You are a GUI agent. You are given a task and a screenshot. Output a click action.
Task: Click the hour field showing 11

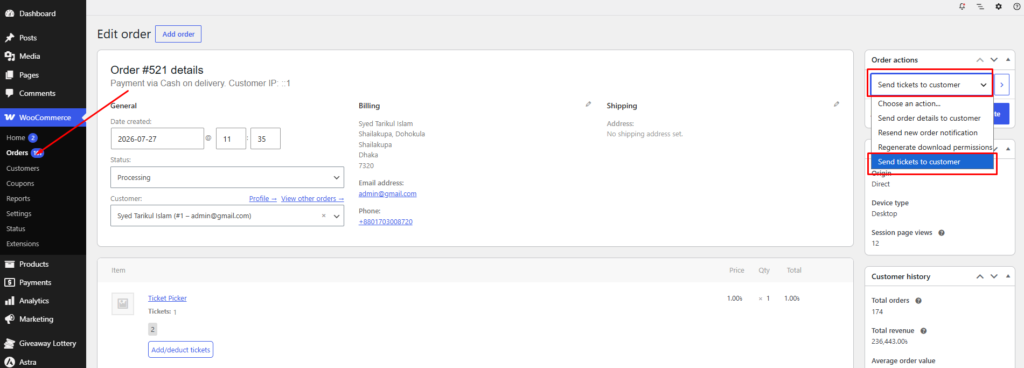[x=231, y=139]
